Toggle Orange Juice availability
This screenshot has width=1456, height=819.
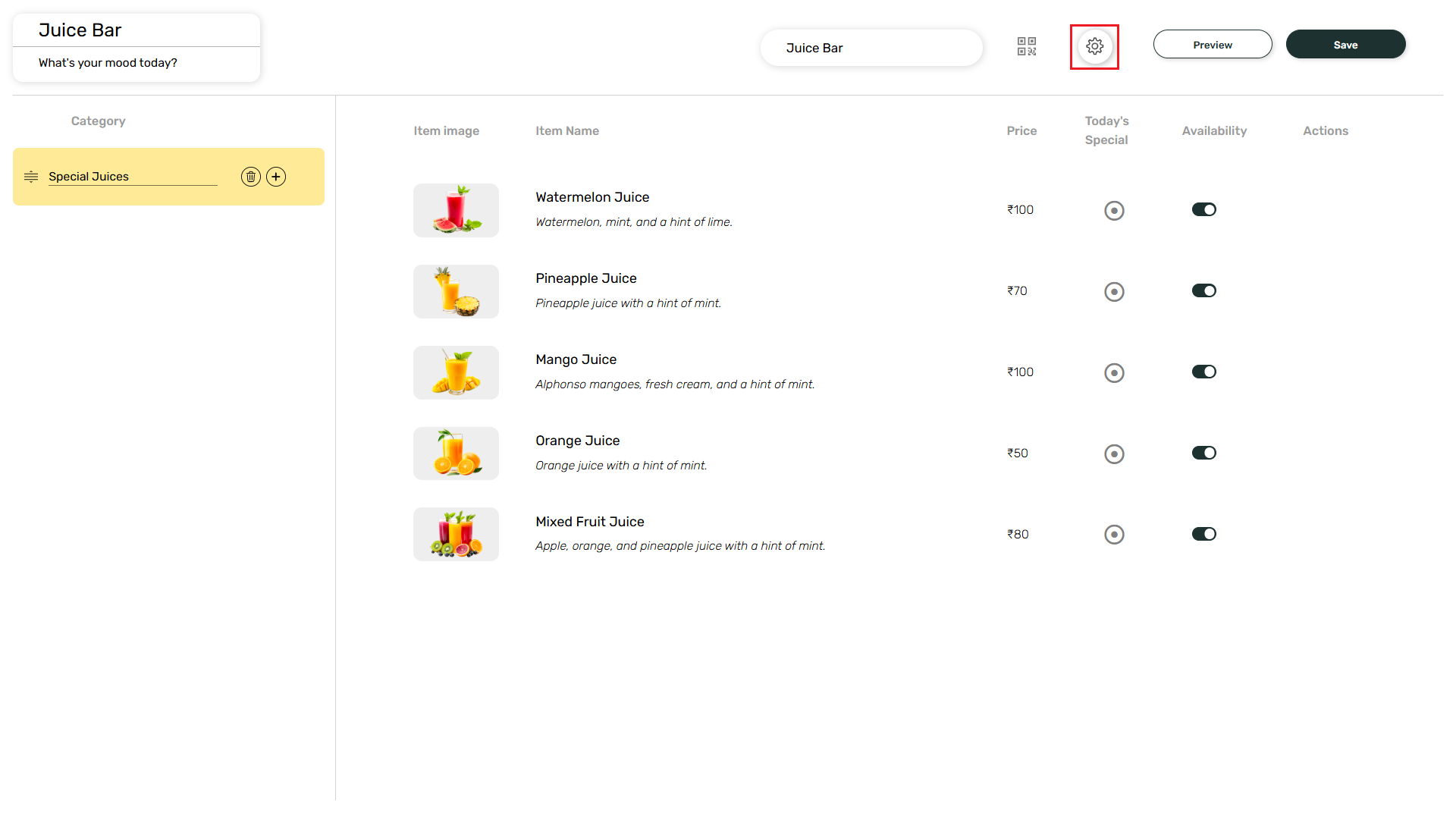pyautogui.click(x=1203, y=453)
